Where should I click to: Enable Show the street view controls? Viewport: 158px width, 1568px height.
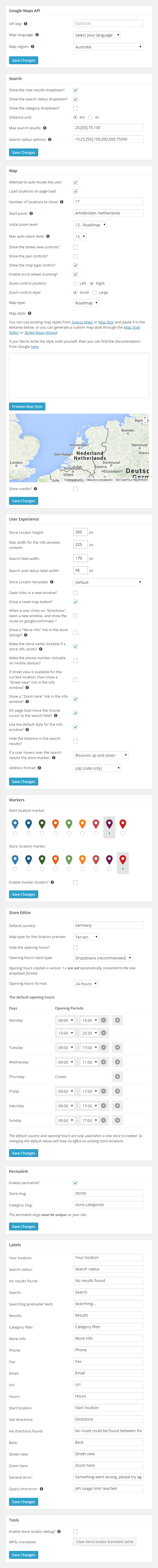pos(75,247)
